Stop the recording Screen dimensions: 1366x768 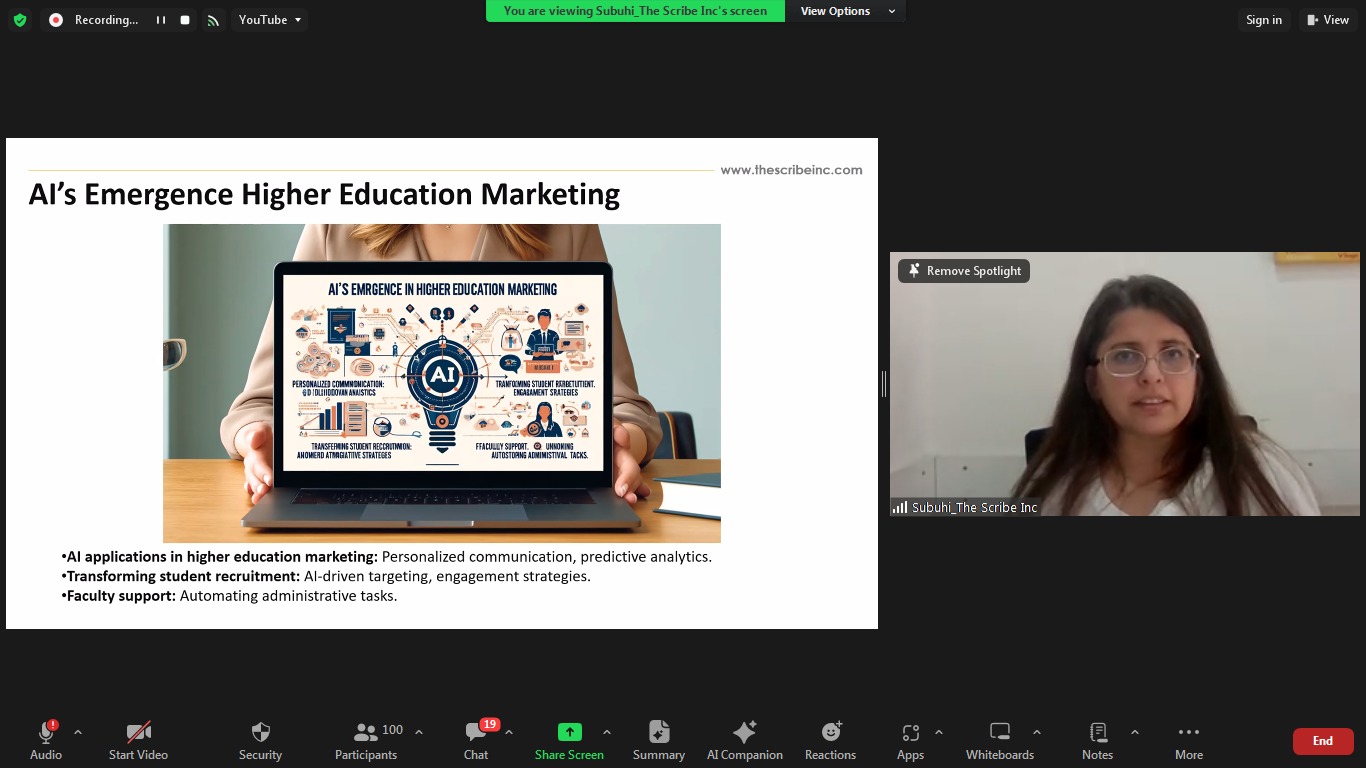click(x=185, y=20)
